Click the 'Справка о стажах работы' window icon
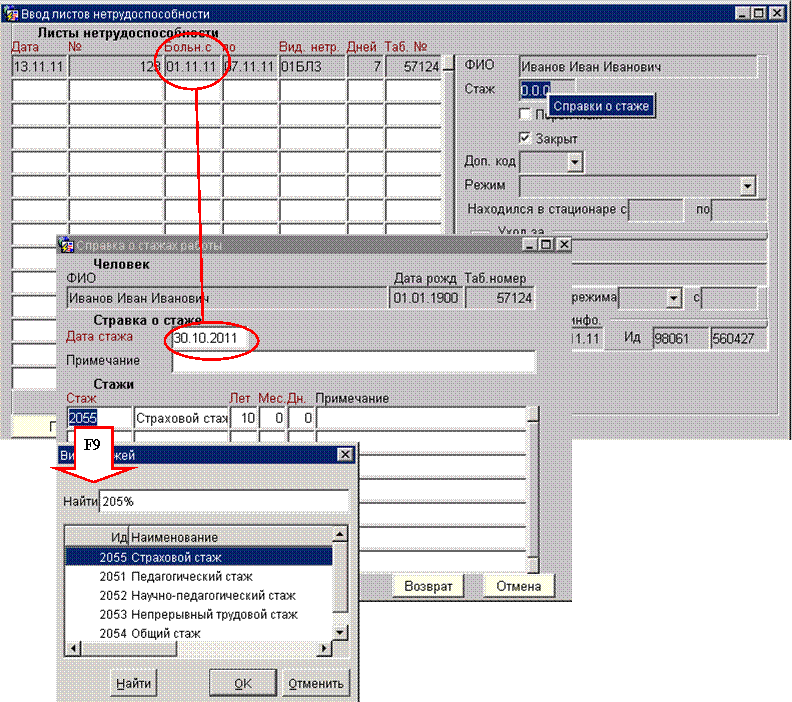The image size is (792, 702). (x=67, y=245)
